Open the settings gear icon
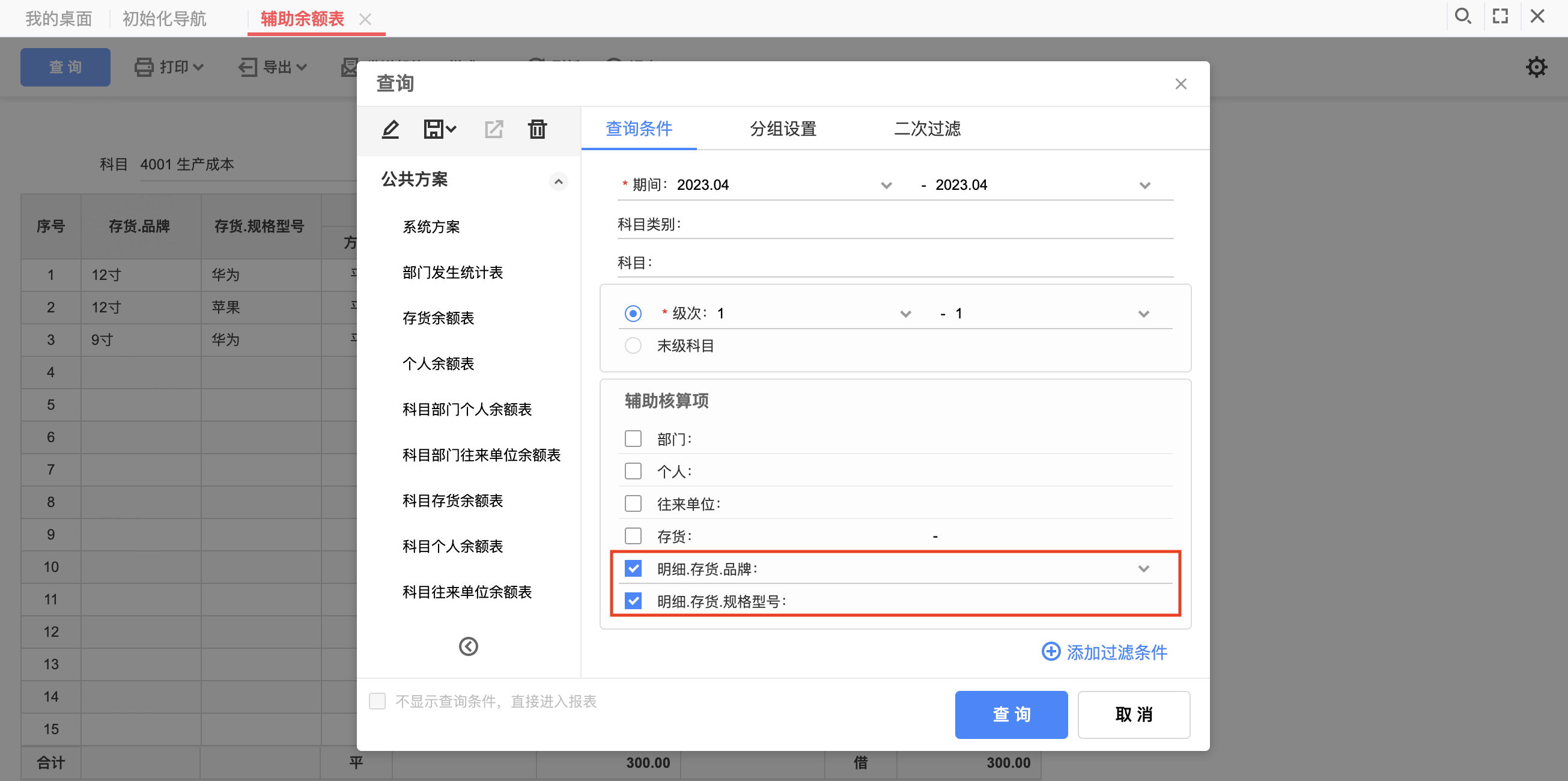Viewport: 1568px width, 781px height. 1536,67
